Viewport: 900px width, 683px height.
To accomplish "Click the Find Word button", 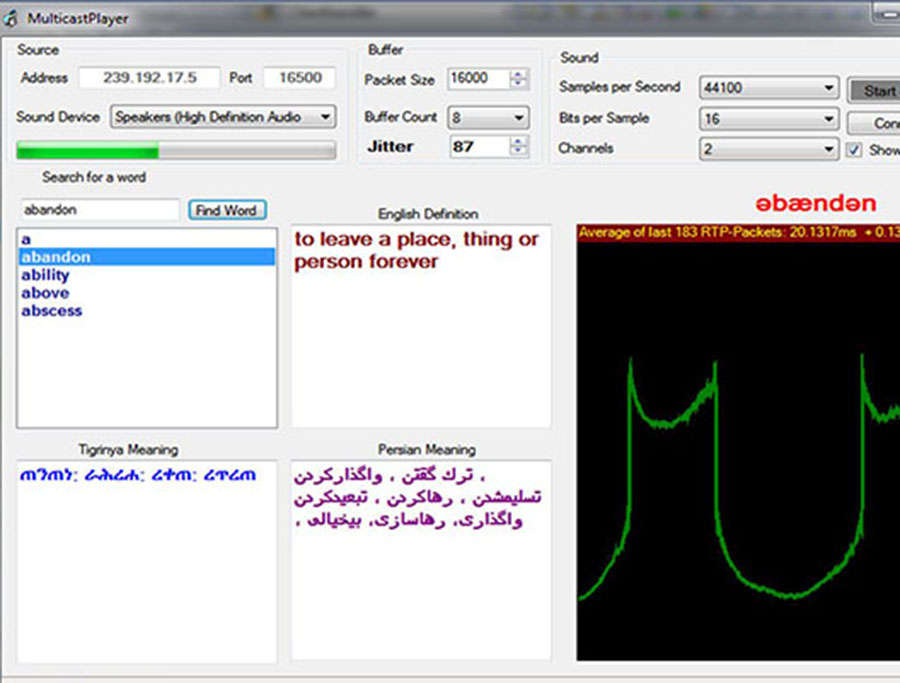I will pyautogui.click(x=227, y=210).
